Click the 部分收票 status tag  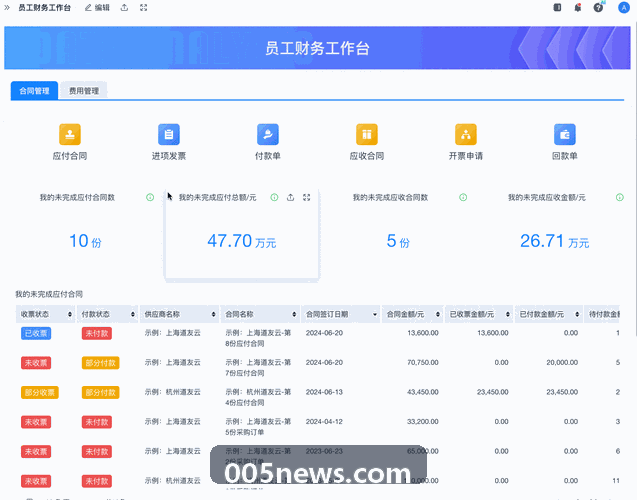click(39, 392)
